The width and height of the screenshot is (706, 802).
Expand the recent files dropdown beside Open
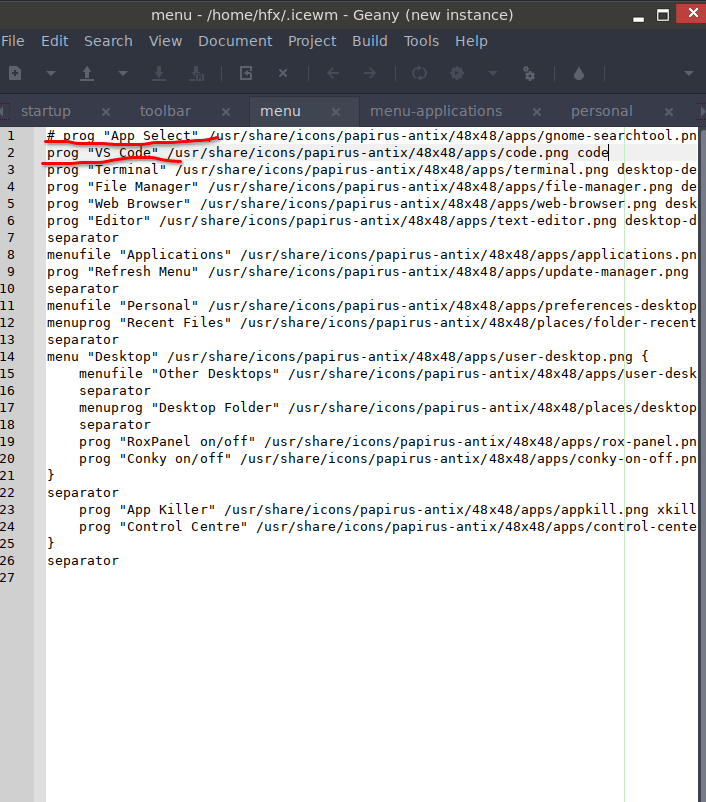point(123,74)
